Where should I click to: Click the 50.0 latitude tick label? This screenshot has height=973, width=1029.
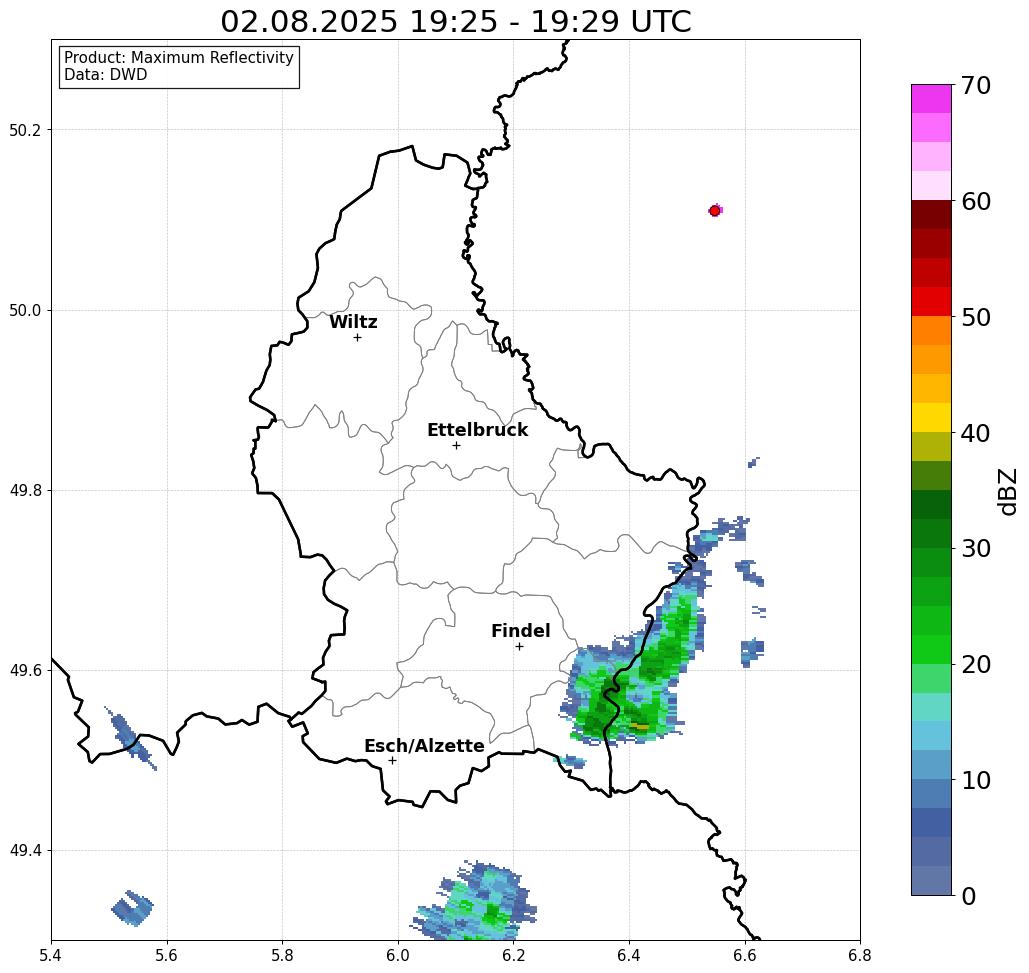click(x=25, y=310)
